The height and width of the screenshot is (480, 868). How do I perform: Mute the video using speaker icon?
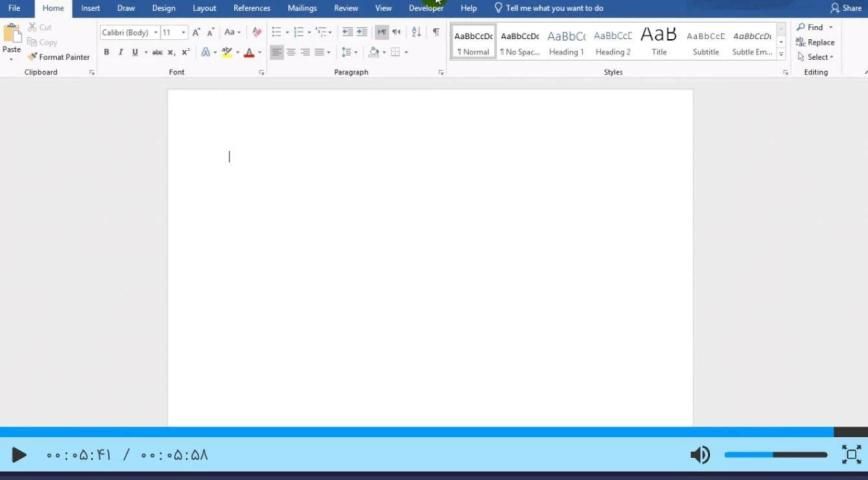point(700,455)
